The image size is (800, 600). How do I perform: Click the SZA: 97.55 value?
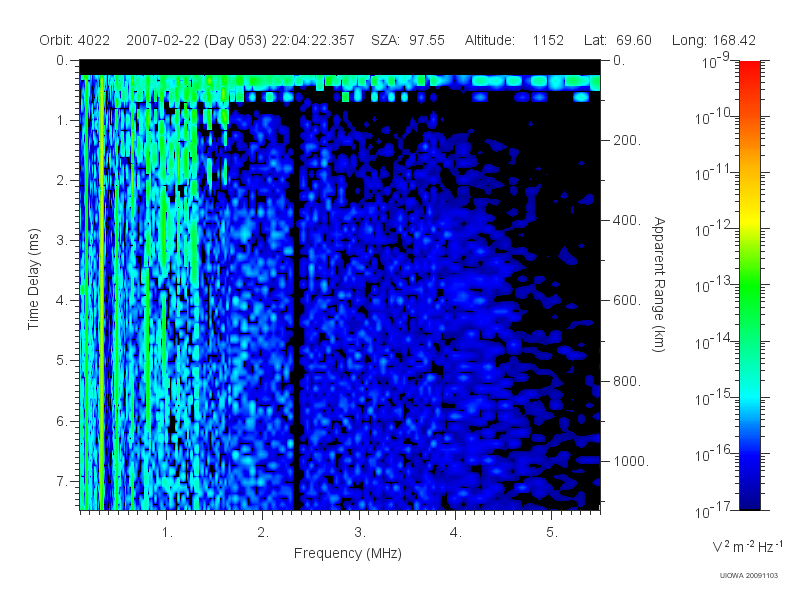tap(408, 40)
